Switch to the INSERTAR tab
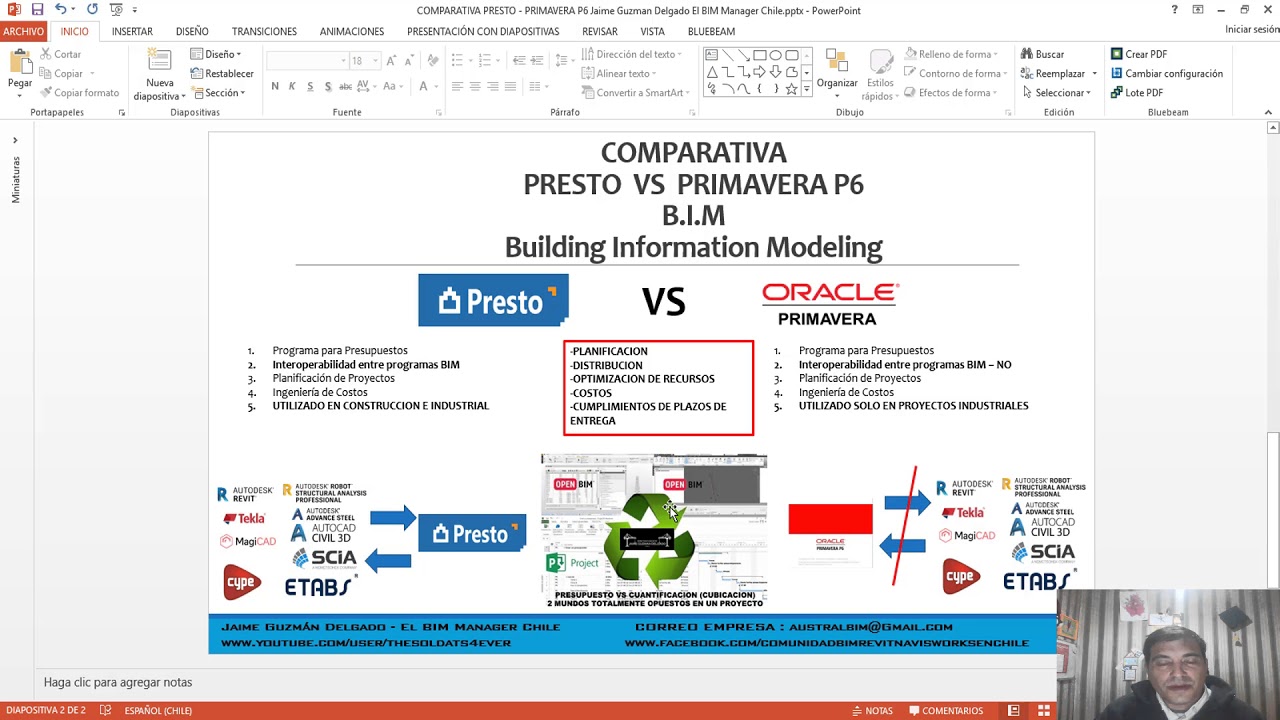Viewport: 1280px width, 720px height. click(132, 31)
